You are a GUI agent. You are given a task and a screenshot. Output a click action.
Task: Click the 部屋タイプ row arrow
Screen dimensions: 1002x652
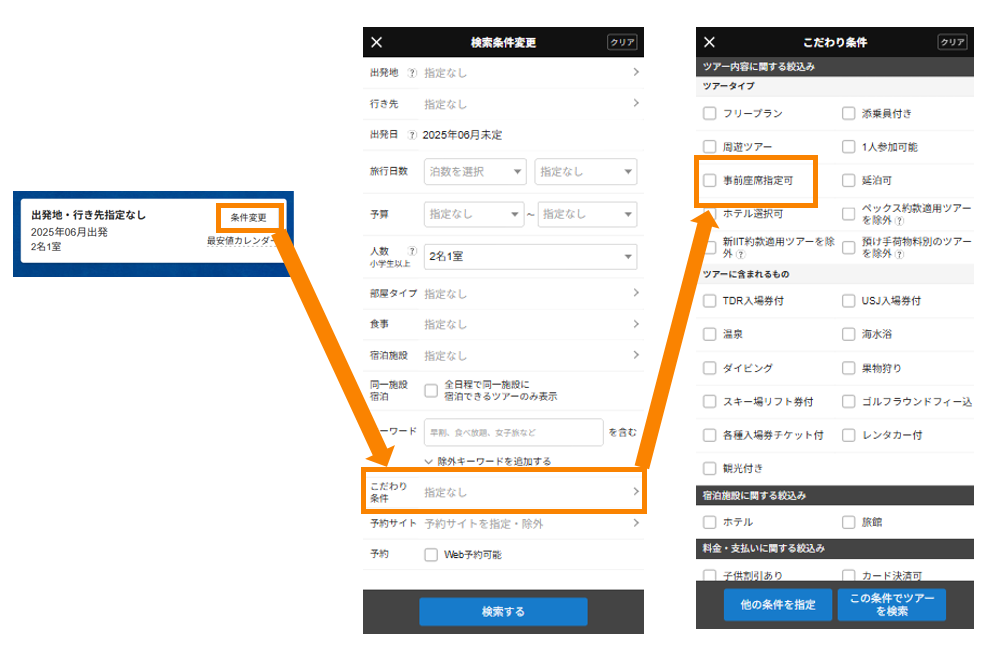pyautogui.click(x=635, y=293)
